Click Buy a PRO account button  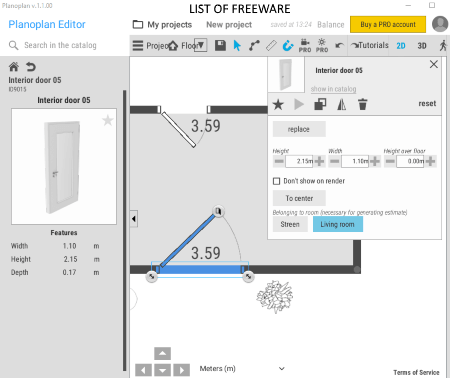click(388, 24)
